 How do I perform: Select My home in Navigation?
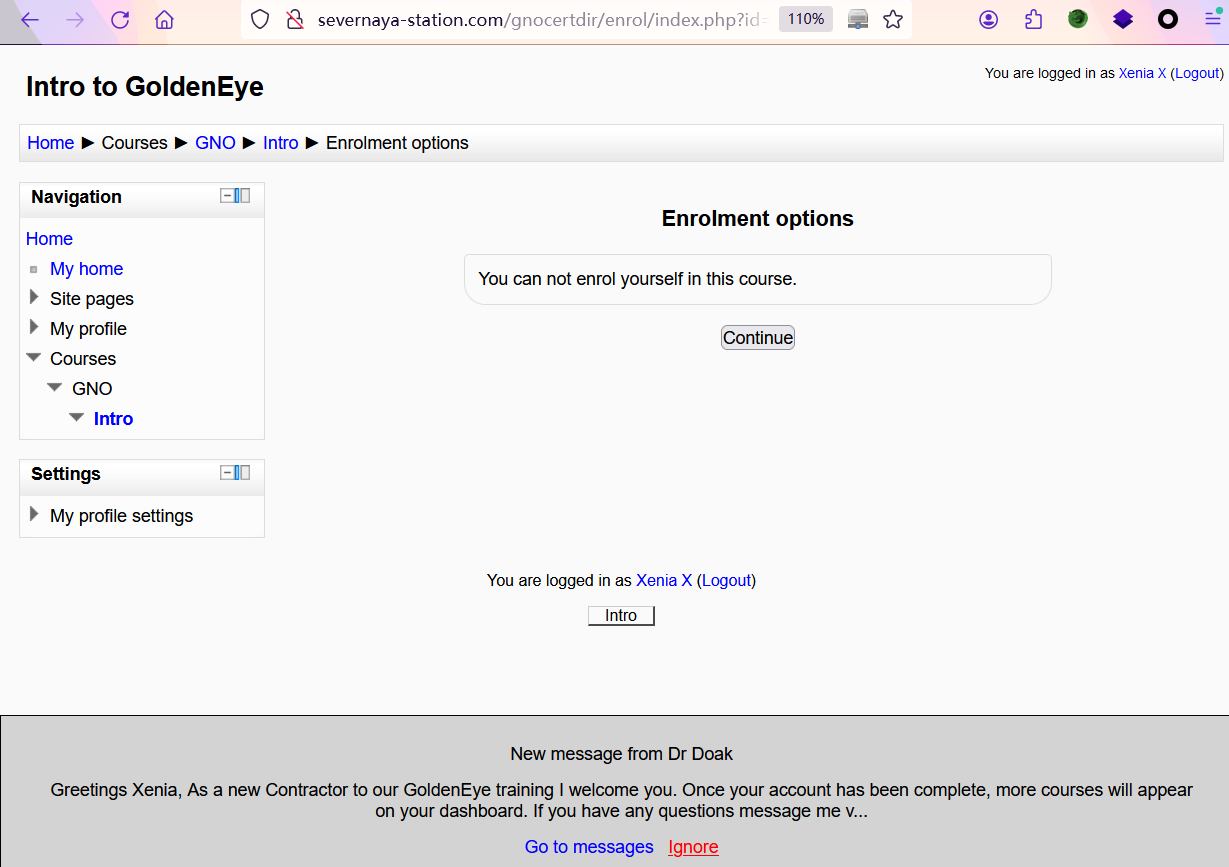[86, 269]
